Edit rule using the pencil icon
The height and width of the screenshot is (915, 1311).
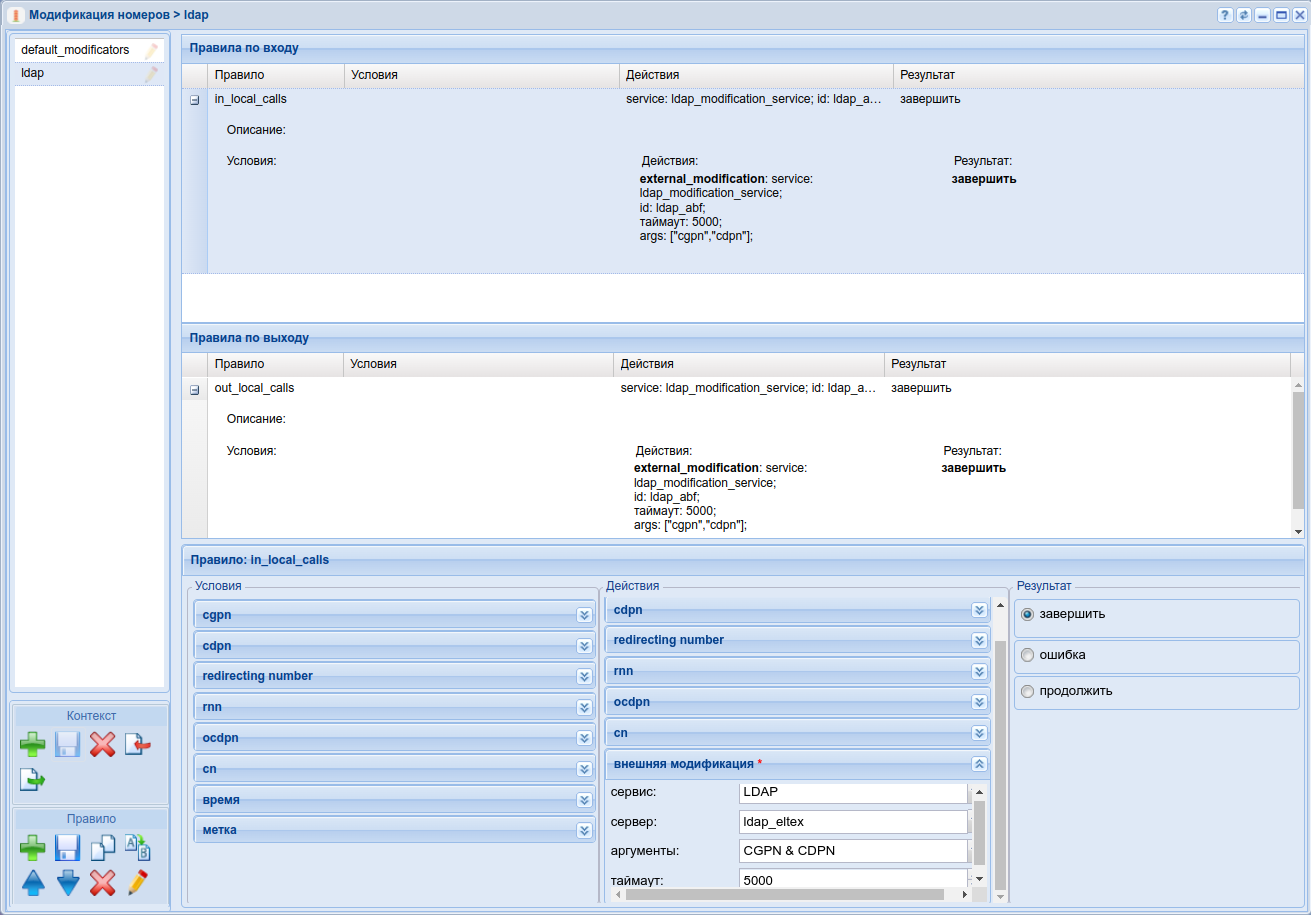pyautogui.click(x=137, y=883)
